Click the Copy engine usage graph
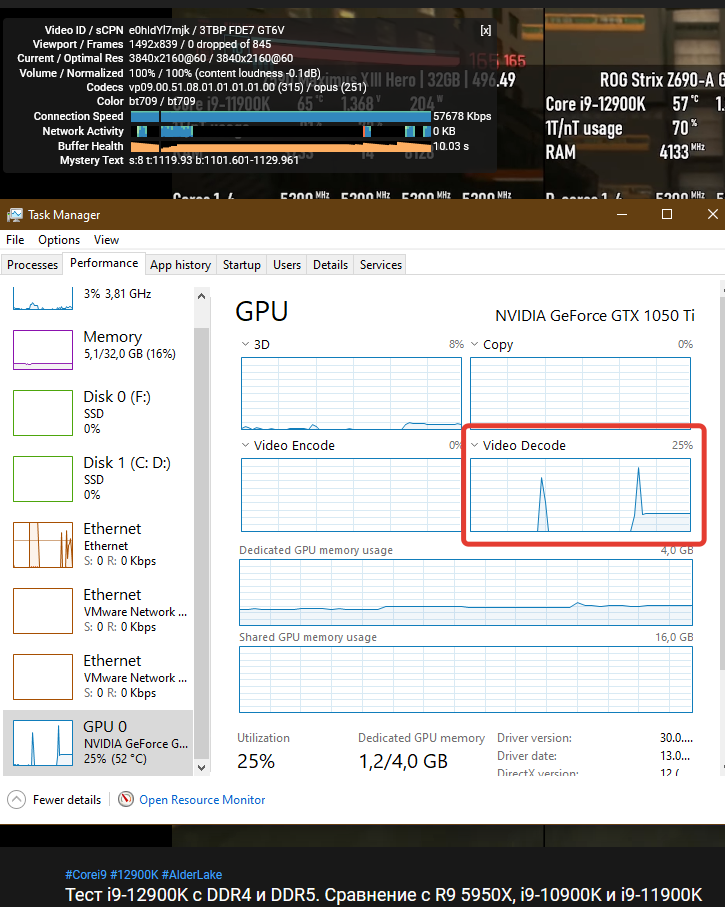Viewport: 725px width, 907px height. pos(580,393)
